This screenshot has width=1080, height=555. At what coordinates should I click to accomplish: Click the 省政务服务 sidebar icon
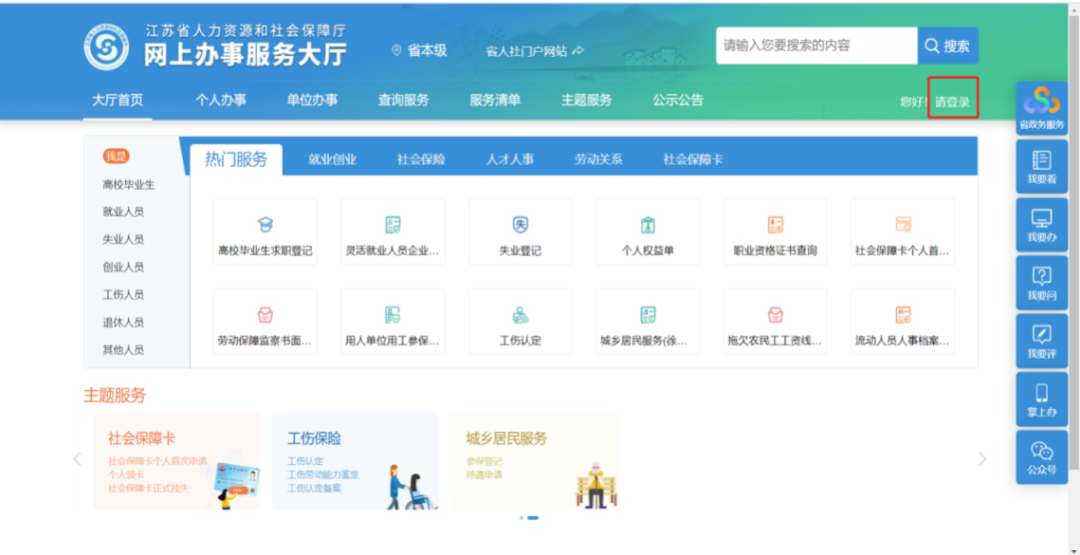point(1041,103)
